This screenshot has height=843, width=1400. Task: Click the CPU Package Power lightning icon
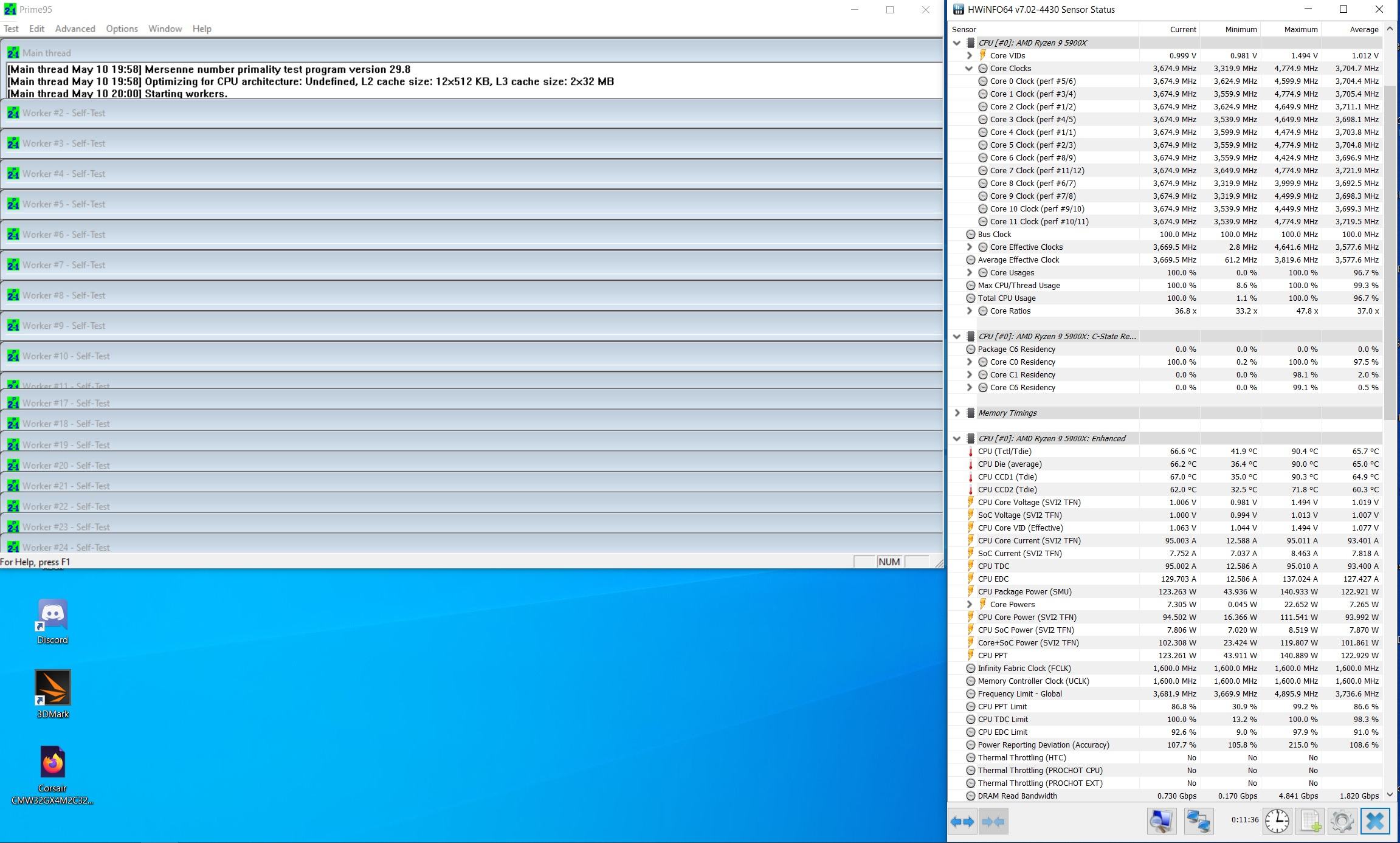coord(971,592)
